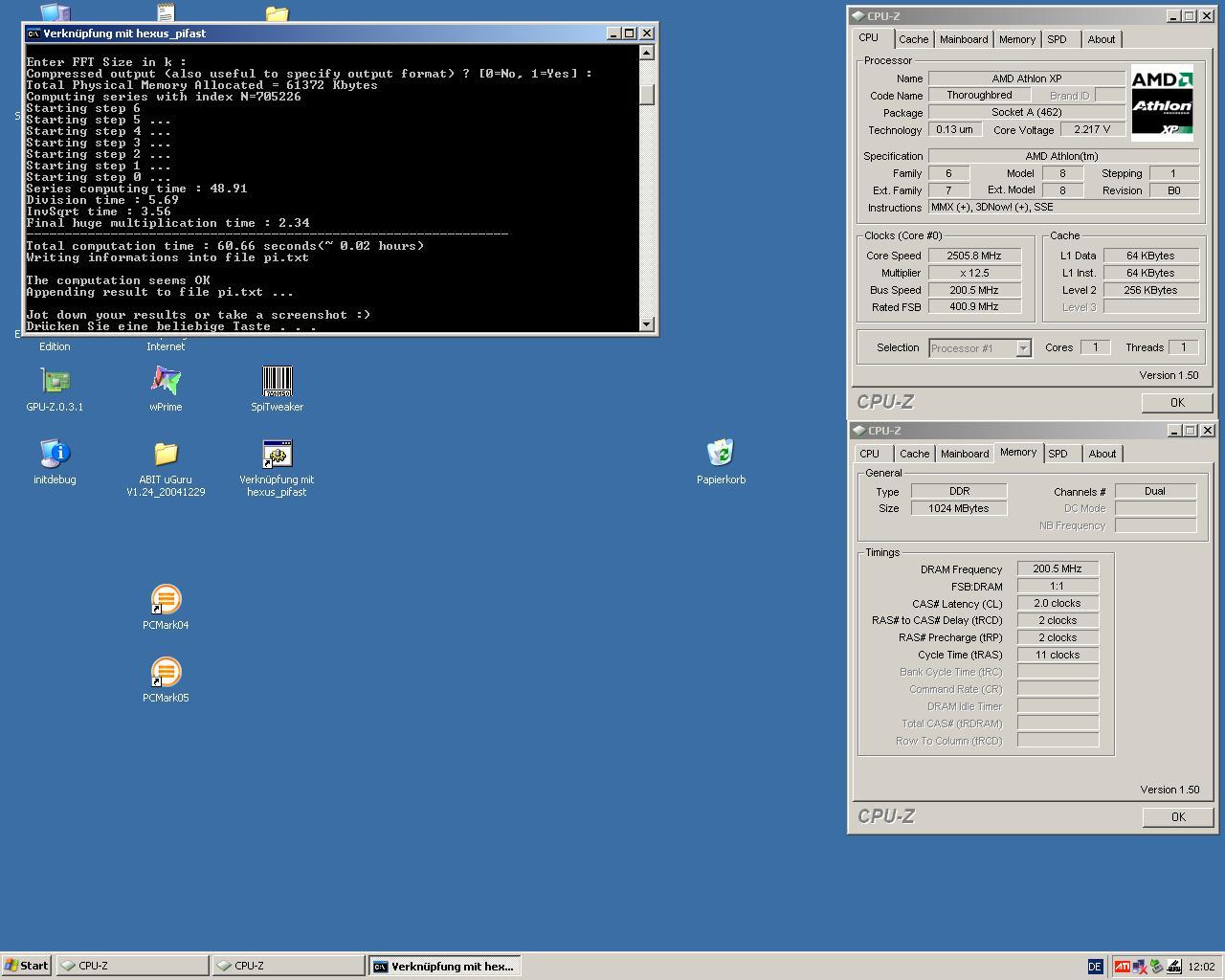Screen dimensions: 1225x980
Task: Switch to CPU tab in lower CPU-Z
Action: pyautogui.click(x=869, y=454)
